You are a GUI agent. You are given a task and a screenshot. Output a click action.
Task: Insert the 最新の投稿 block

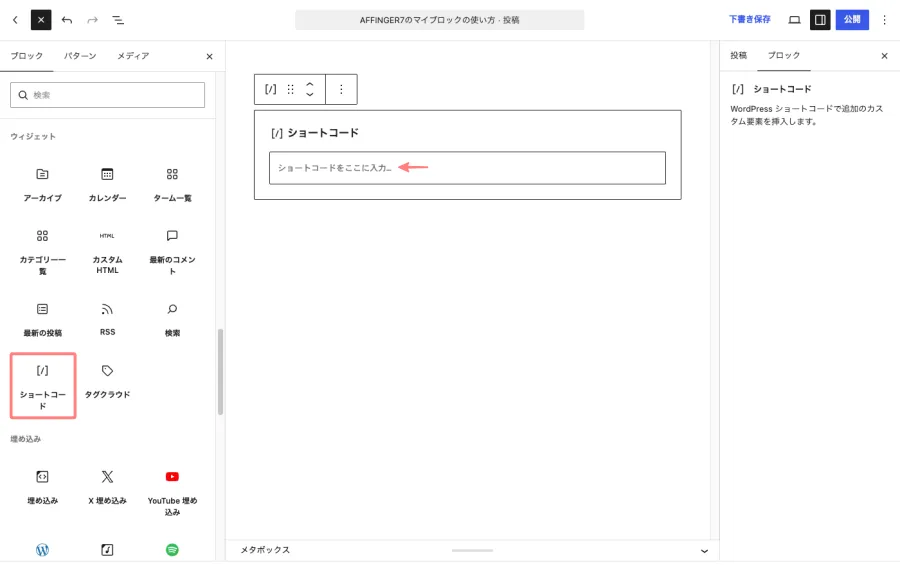point(42,319)
